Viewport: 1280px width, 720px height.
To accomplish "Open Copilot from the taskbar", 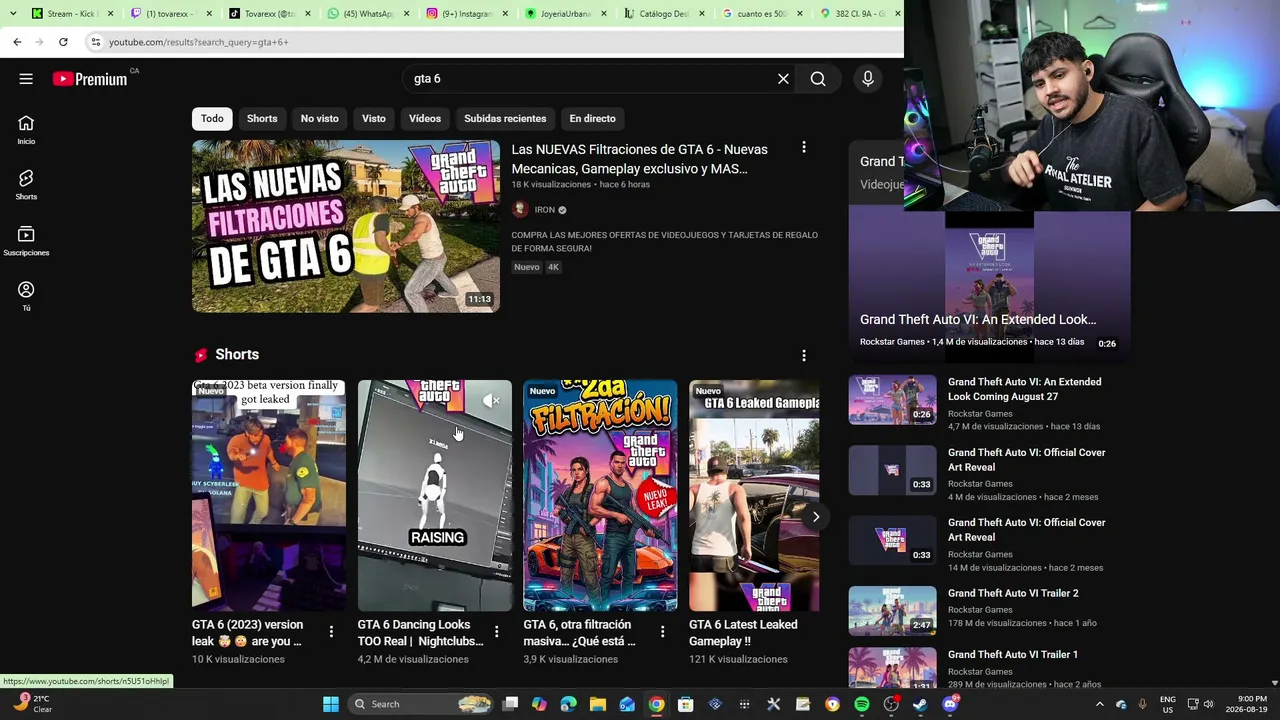I will (539, 704).
